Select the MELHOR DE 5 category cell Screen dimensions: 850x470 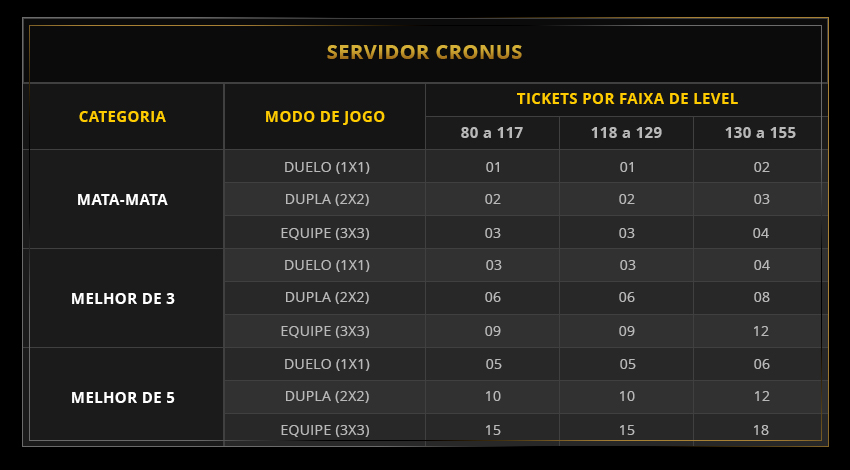[122, 397]
